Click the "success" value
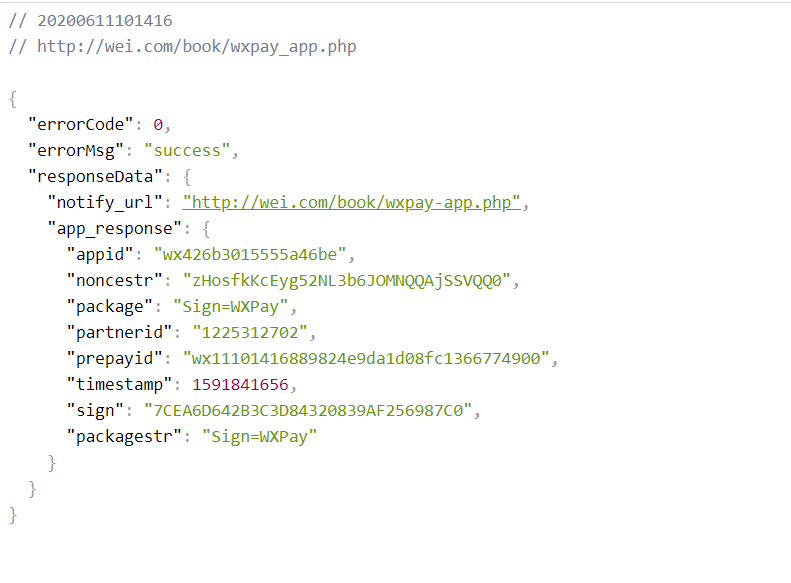This screenshot has height=583, width=791. 187,151
